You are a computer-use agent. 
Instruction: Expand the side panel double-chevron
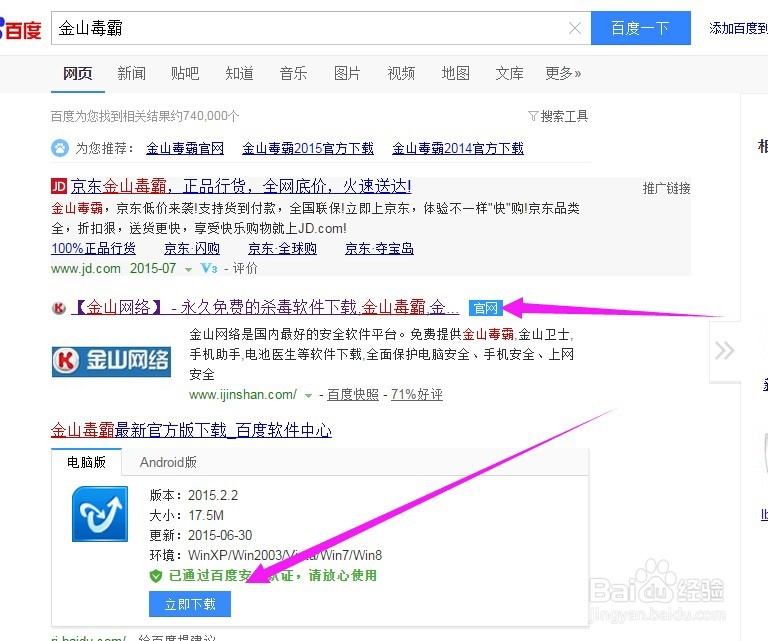point(724,350)
